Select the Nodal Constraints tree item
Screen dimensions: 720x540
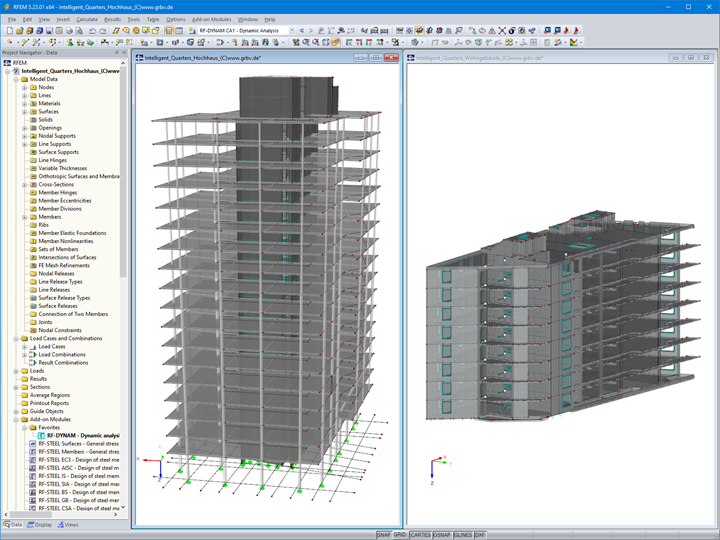(x=60, y=331)
